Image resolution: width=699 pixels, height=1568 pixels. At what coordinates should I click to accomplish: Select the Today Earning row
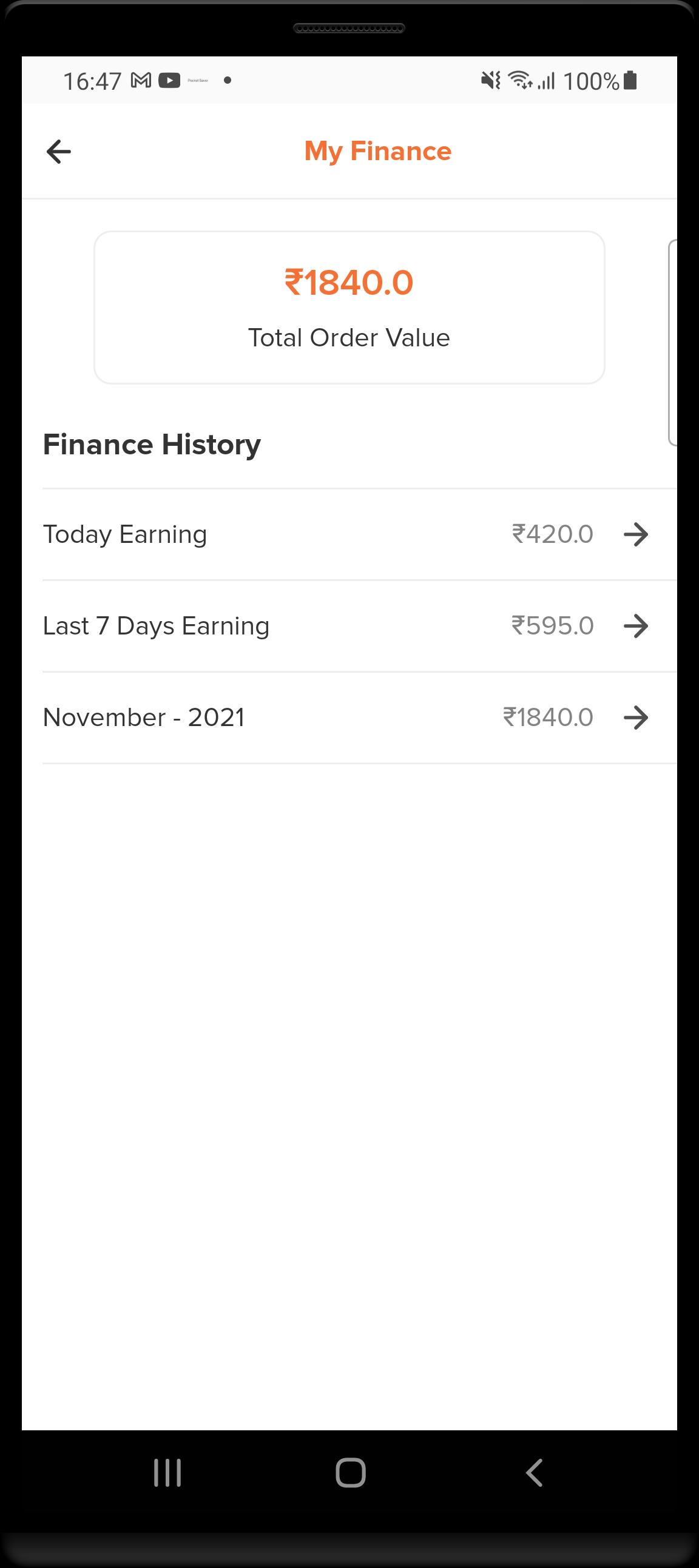(359, 534)
